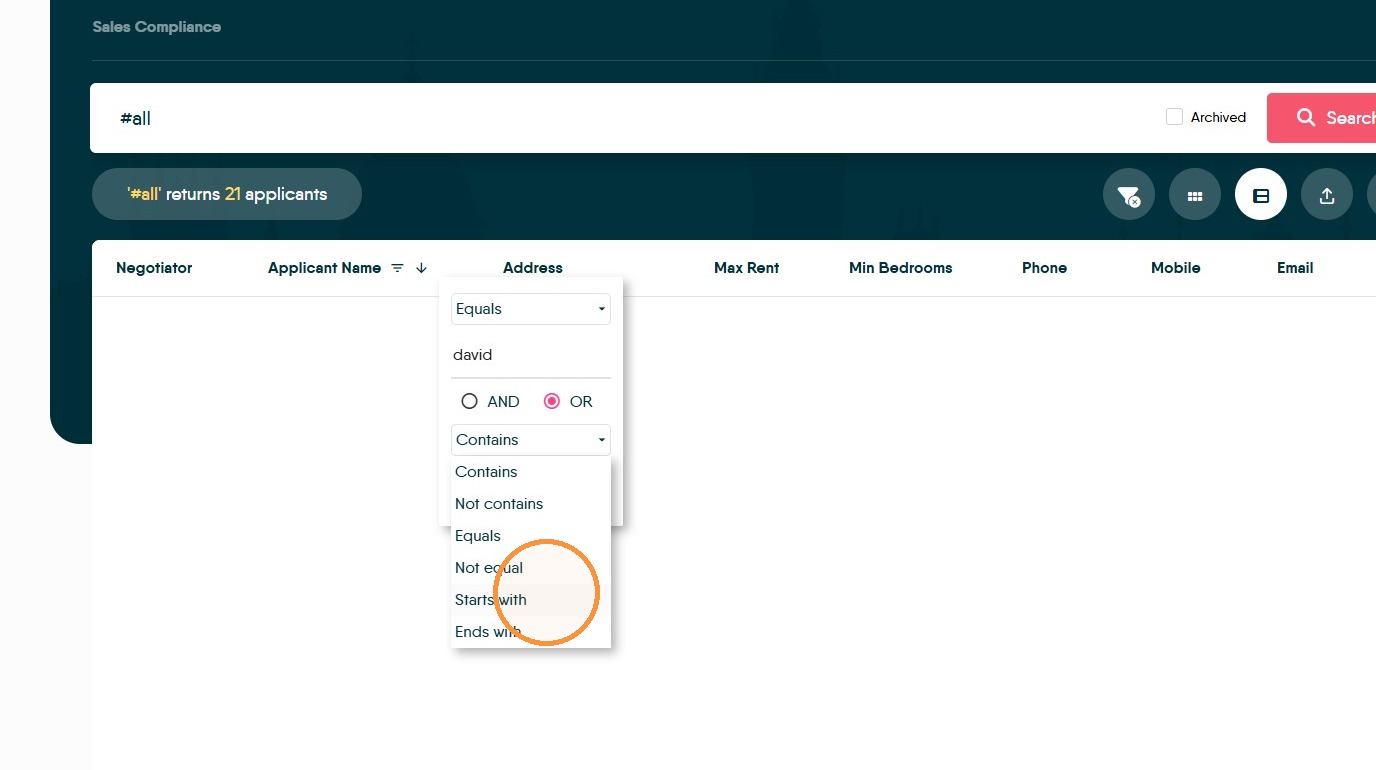1376x770 pixels.
Task: Click the Search button
Action: [x=1321, y=118]
